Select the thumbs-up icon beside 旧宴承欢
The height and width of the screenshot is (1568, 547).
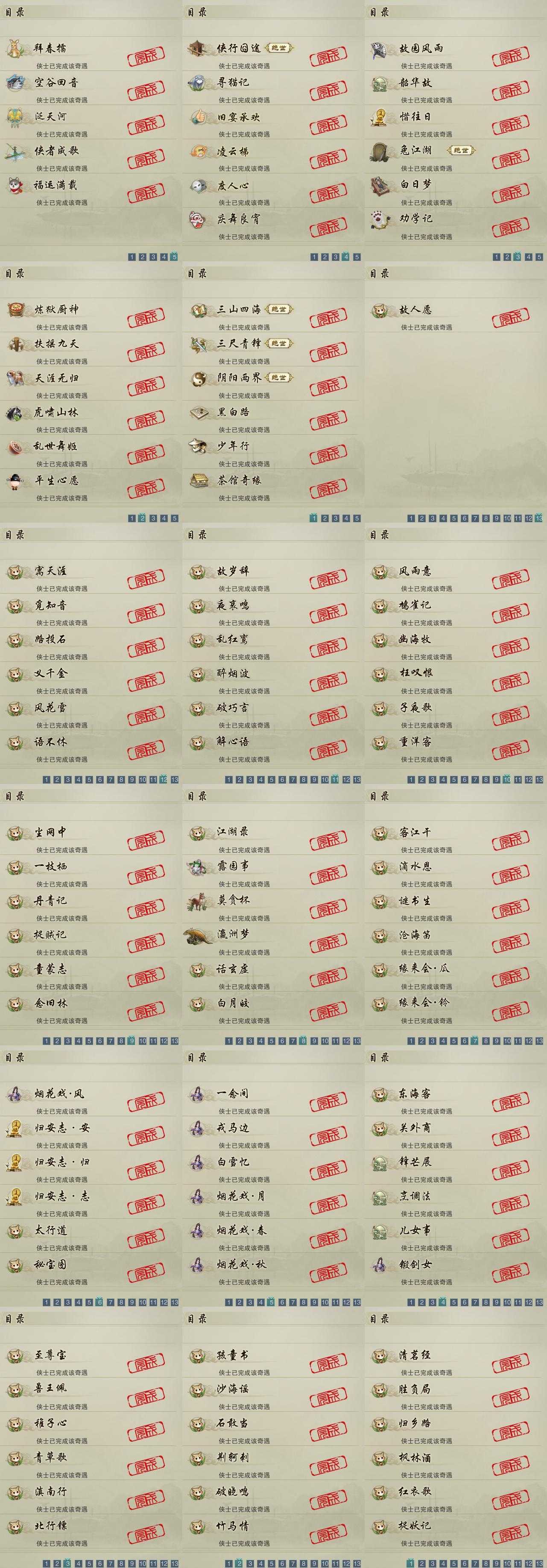198,117
